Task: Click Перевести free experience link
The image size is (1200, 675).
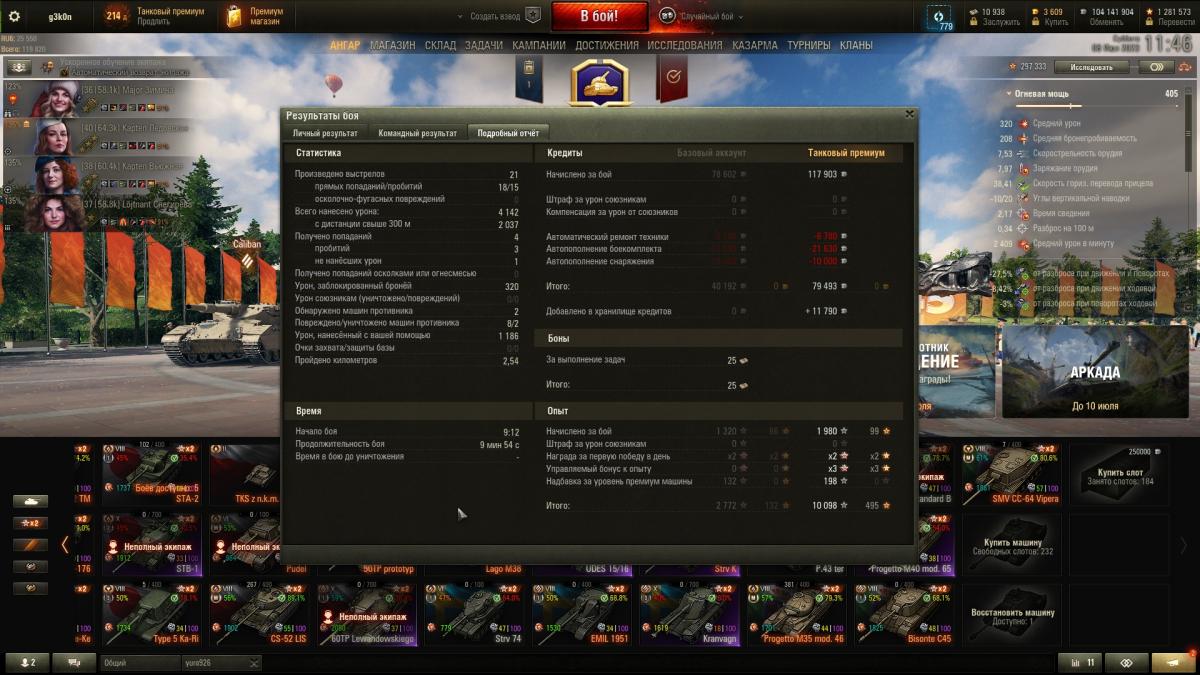Action: (1175, 22)
